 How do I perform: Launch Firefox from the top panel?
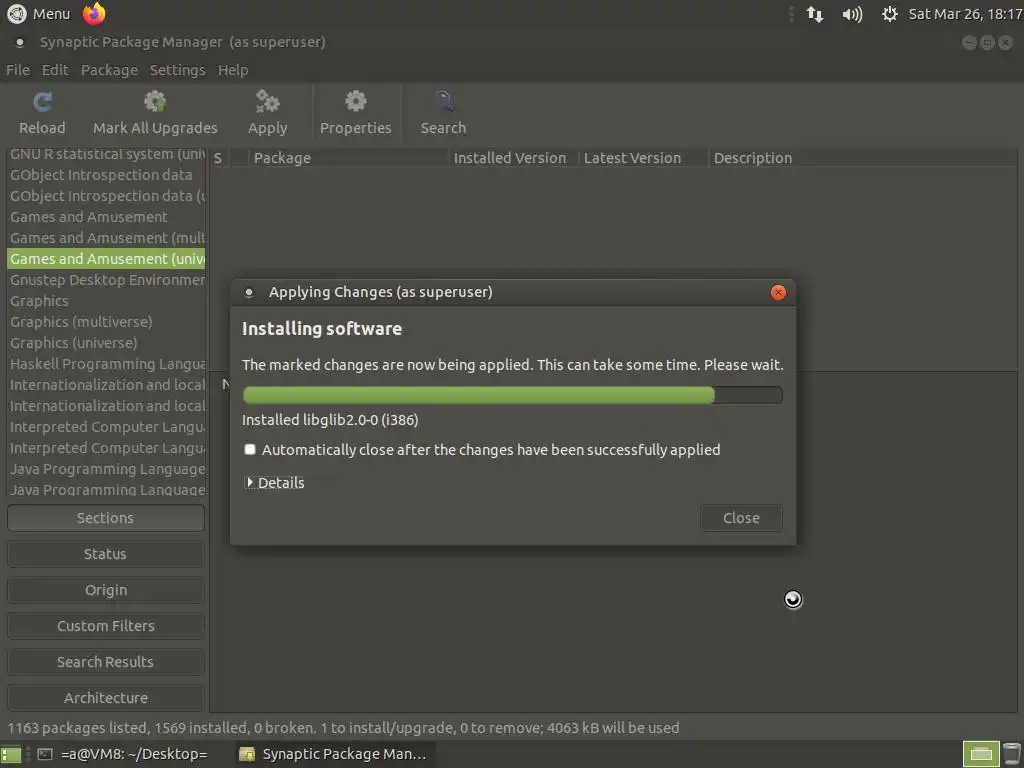pos(93,14)
